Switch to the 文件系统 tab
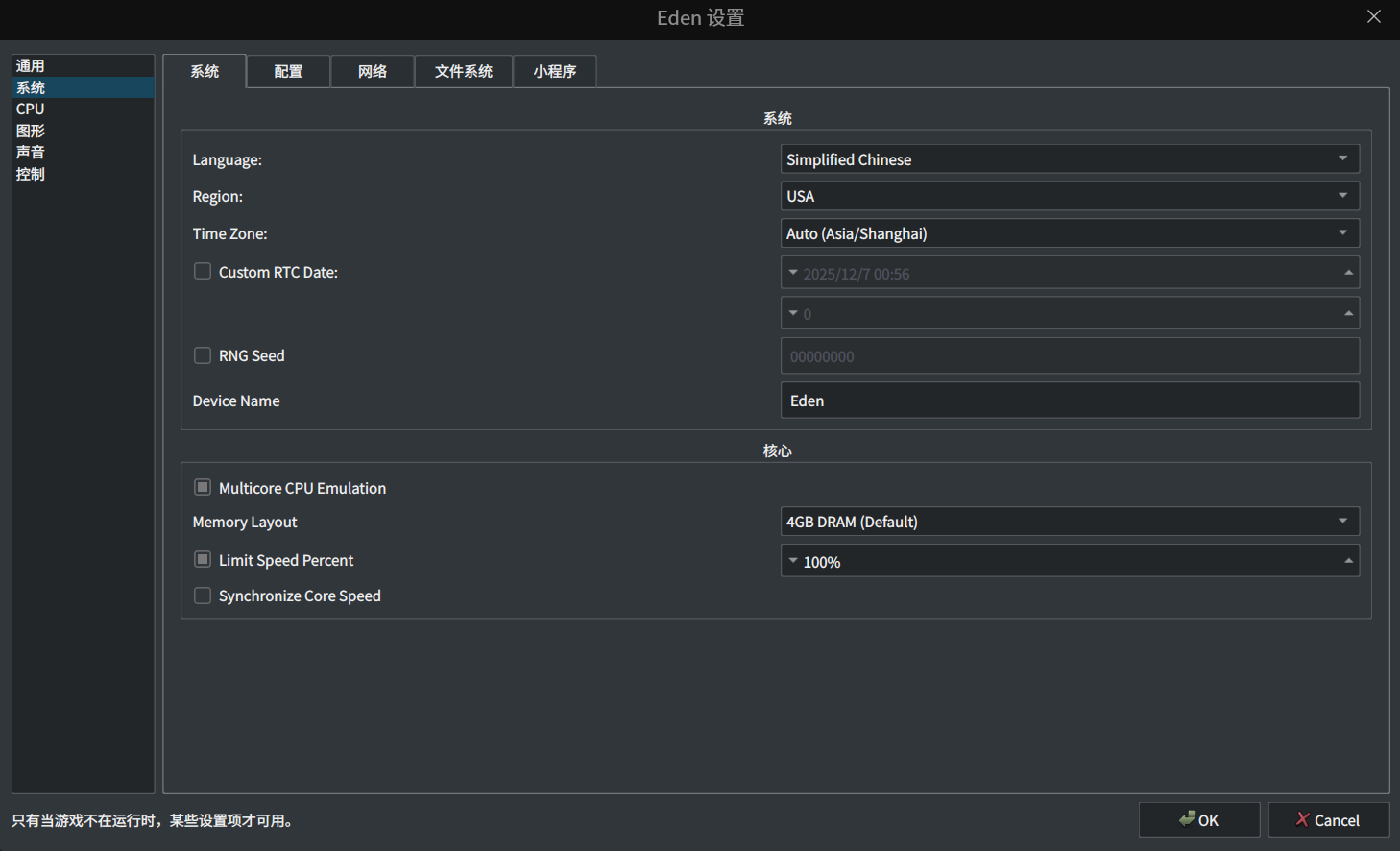The width and height of the screenshot is (1400, 851). (x=464, y=71)
